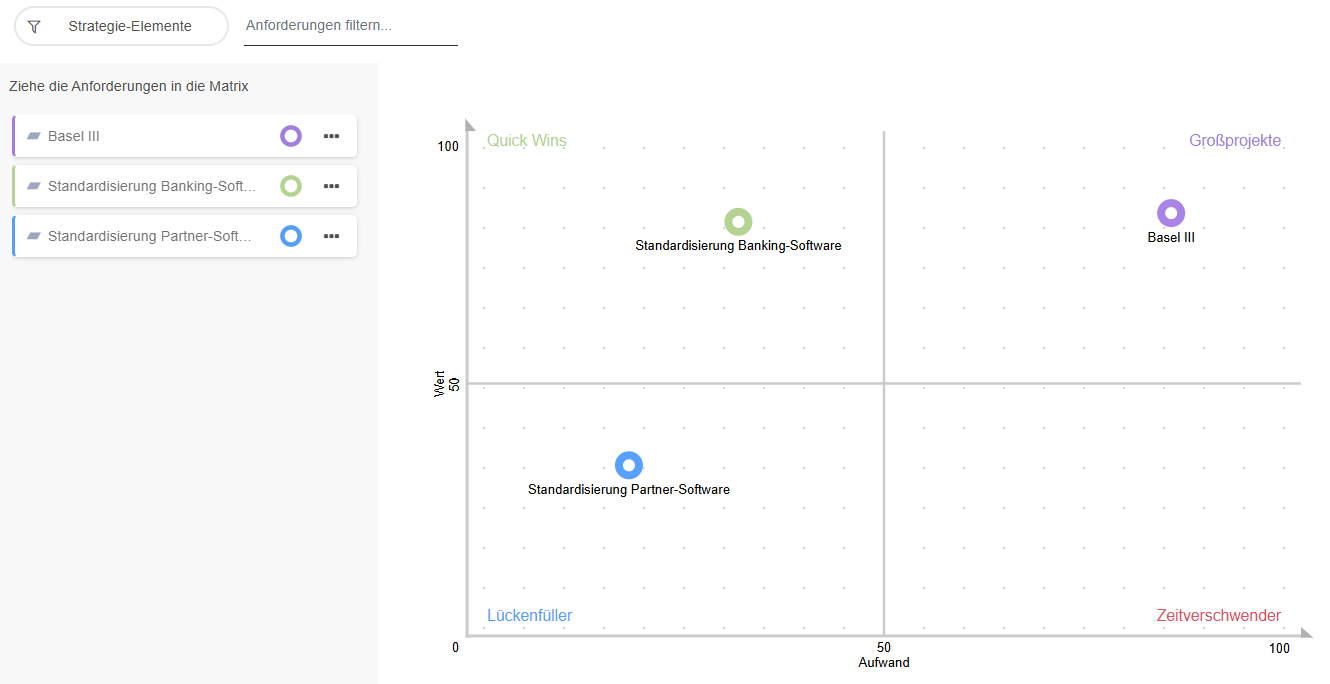
Task: Click the Standardisierung Partner-Software list item icon
Action: pyautogui.click(x=34, y=236)
